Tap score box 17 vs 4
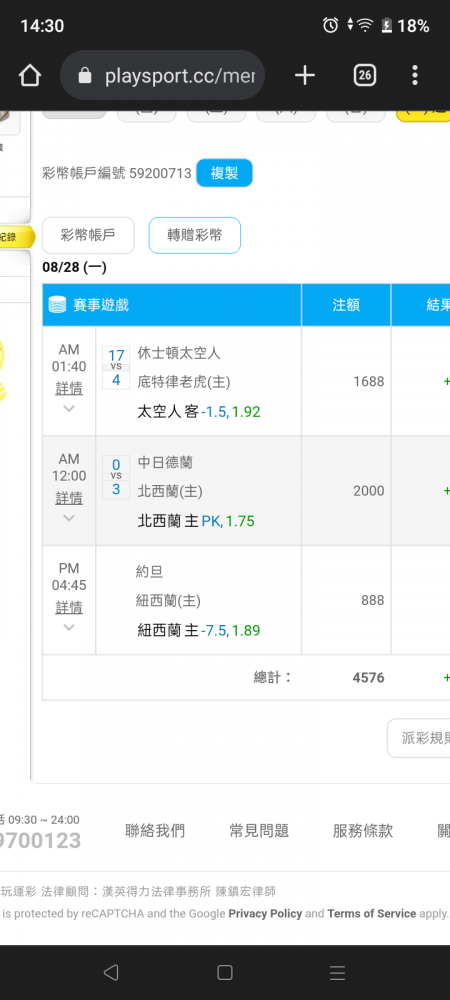450x1000 pixels. (x=116, y=367)
